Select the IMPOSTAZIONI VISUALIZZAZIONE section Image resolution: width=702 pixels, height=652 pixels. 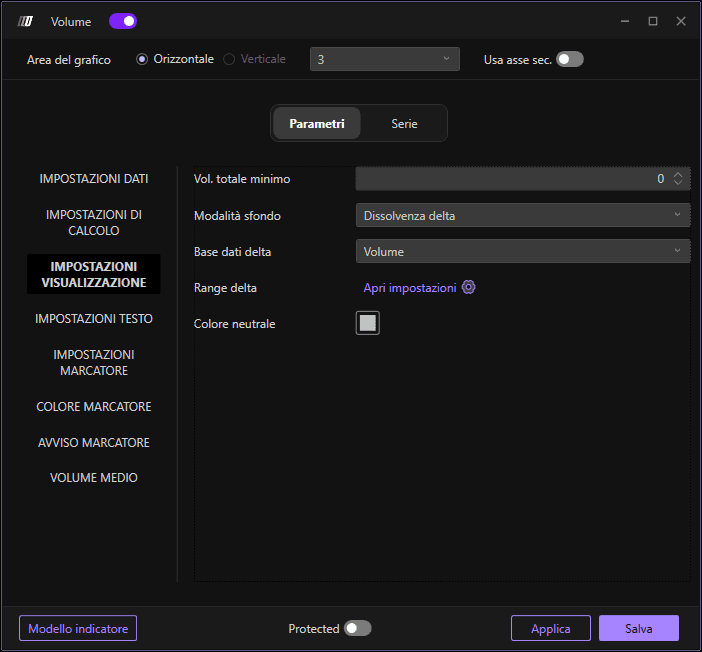point(94,274)
